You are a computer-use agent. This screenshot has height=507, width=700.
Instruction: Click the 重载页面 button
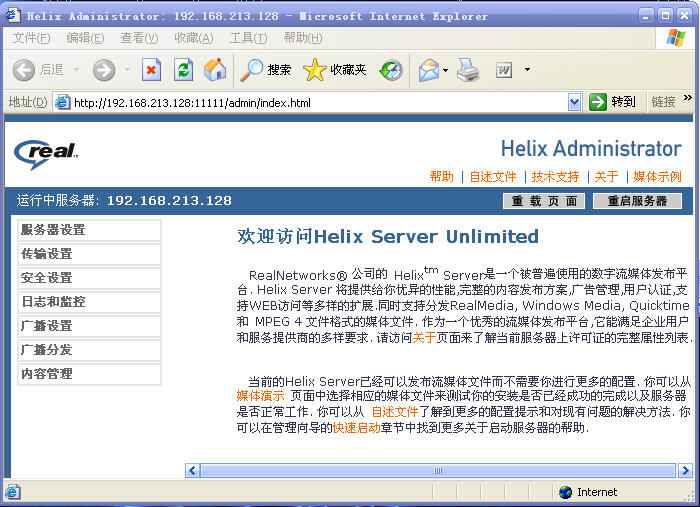(x=543, y=201)
